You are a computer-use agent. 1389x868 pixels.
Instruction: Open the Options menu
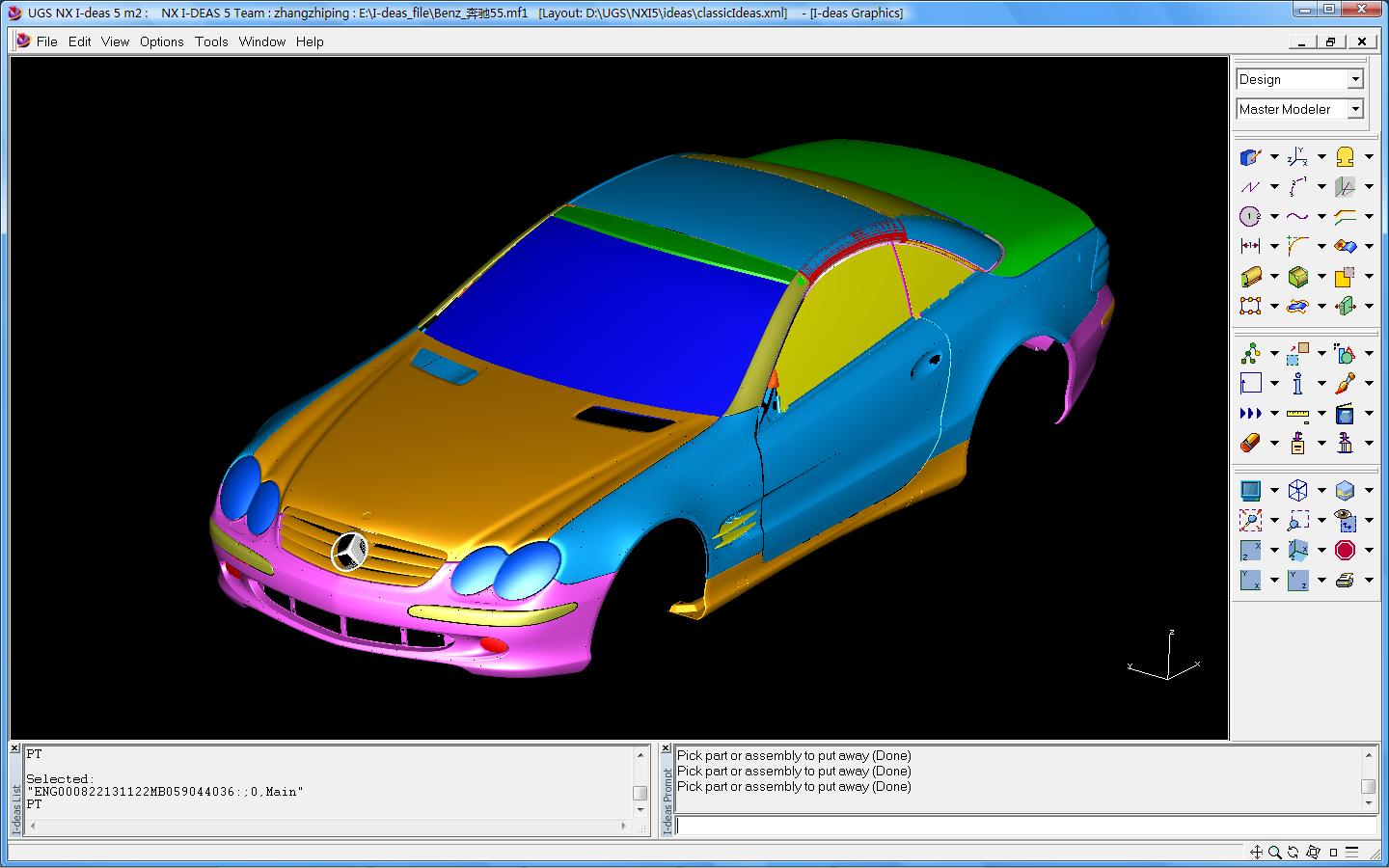[x=161, y=41]
